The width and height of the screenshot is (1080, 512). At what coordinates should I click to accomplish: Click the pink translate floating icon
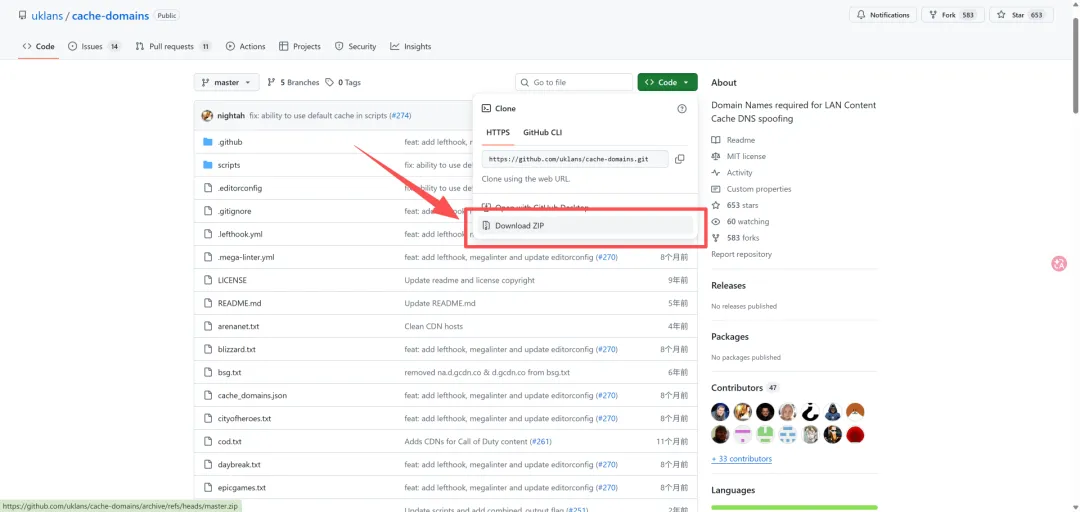1059,263
